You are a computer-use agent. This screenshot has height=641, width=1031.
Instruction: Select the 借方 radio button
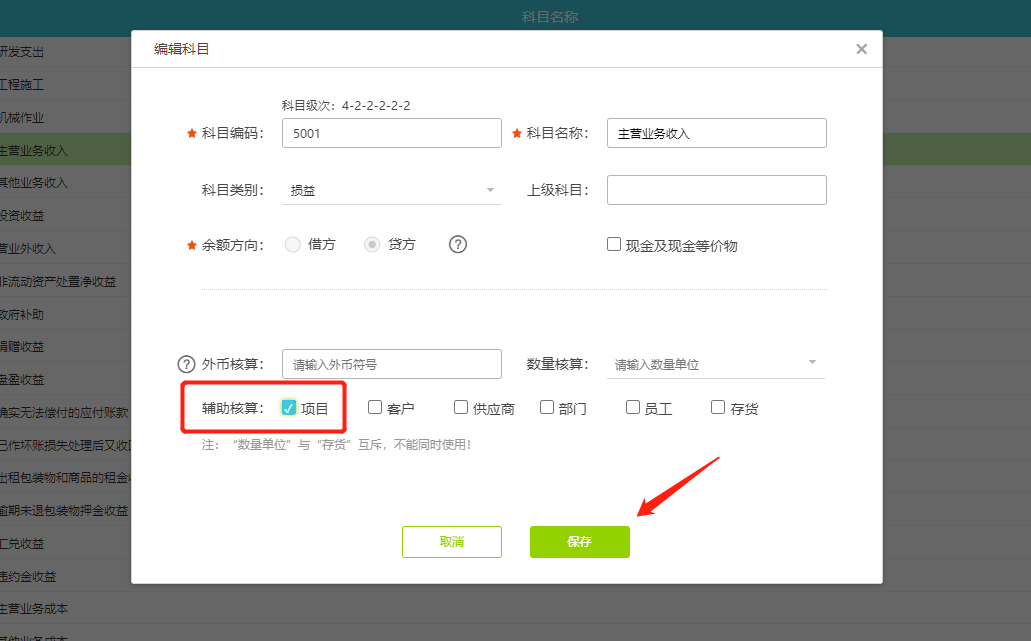point(293,244)
